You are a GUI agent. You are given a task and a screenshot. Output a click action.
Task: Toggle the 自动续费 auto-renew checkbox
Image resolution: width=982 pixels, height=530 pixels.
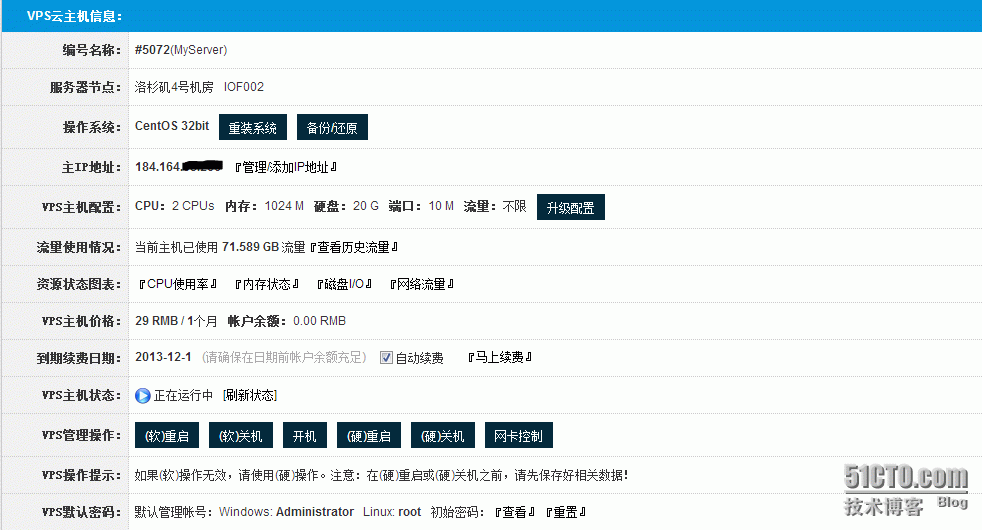pos(386,358)
